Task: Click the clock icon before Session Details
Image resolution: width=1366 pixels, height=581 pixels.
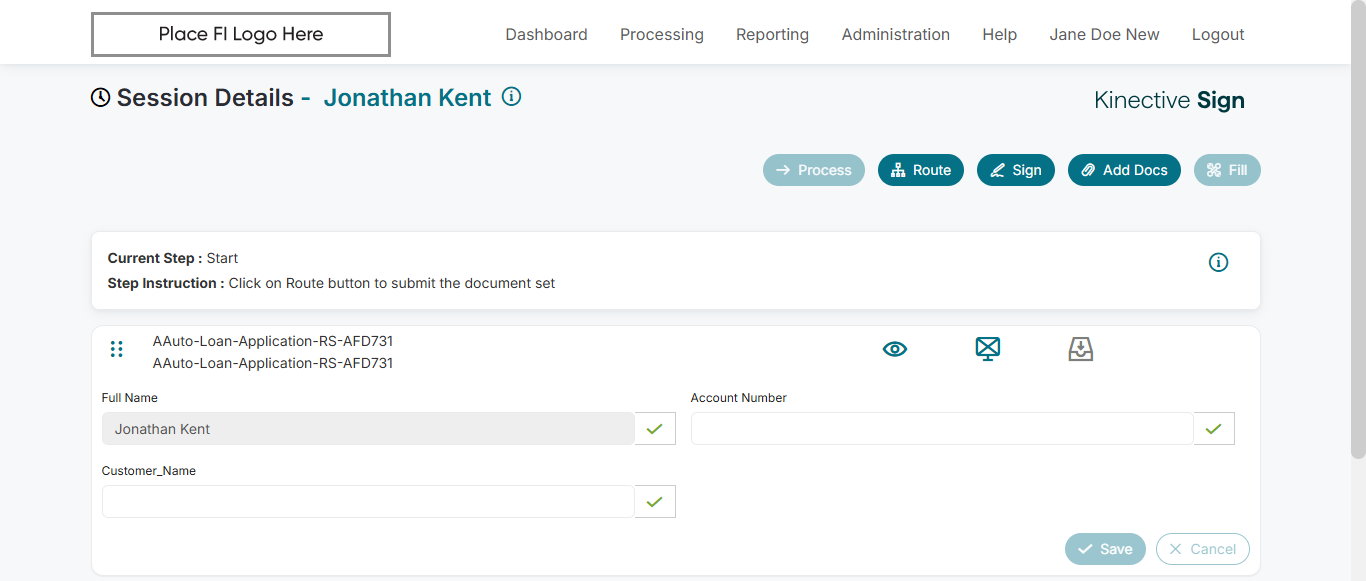Action: click(x=100, y=98)
